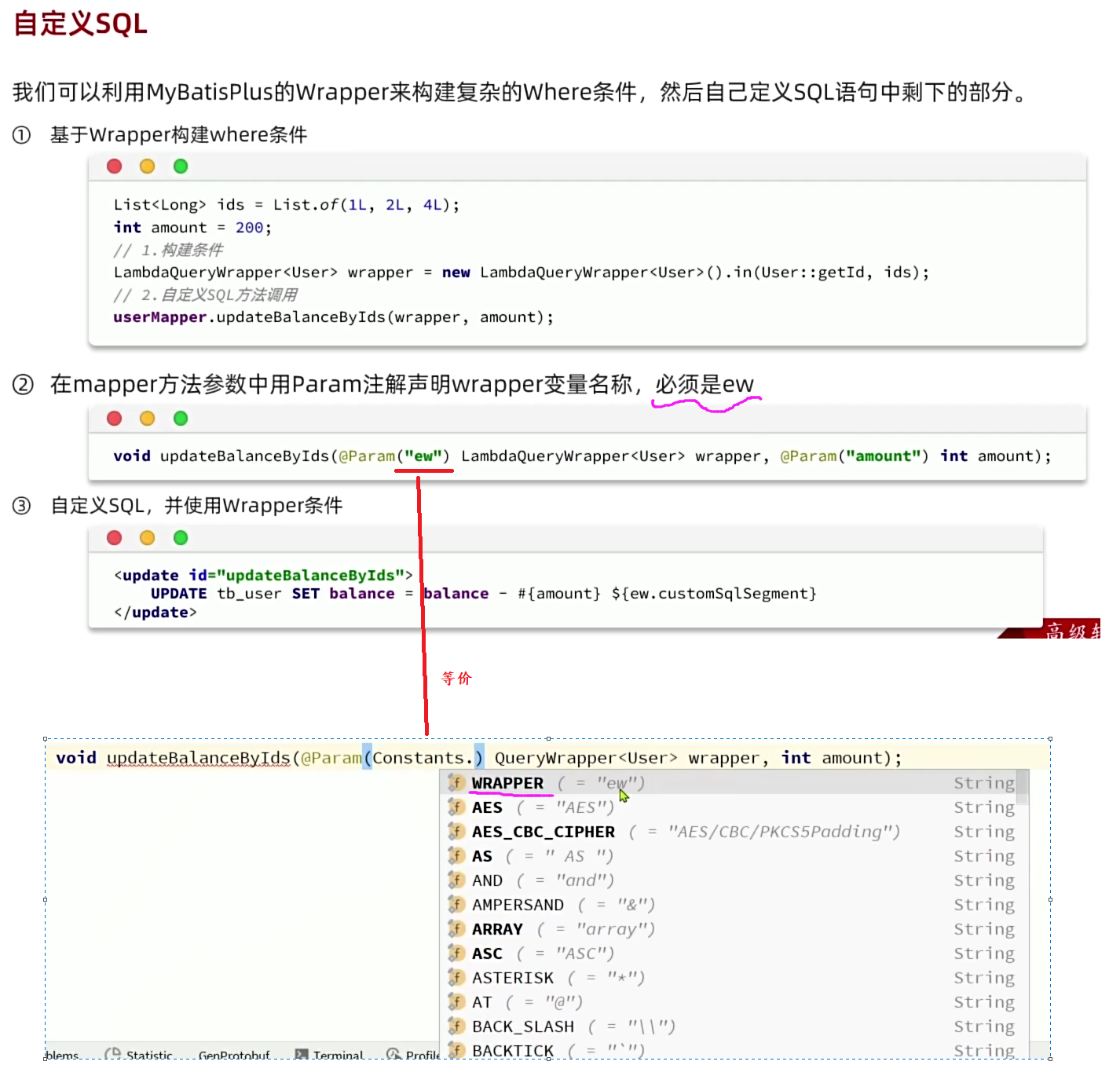Click the Statistic tool window icon
The width and height of the screenshot is (1120, 1076).
[113, 1055]
